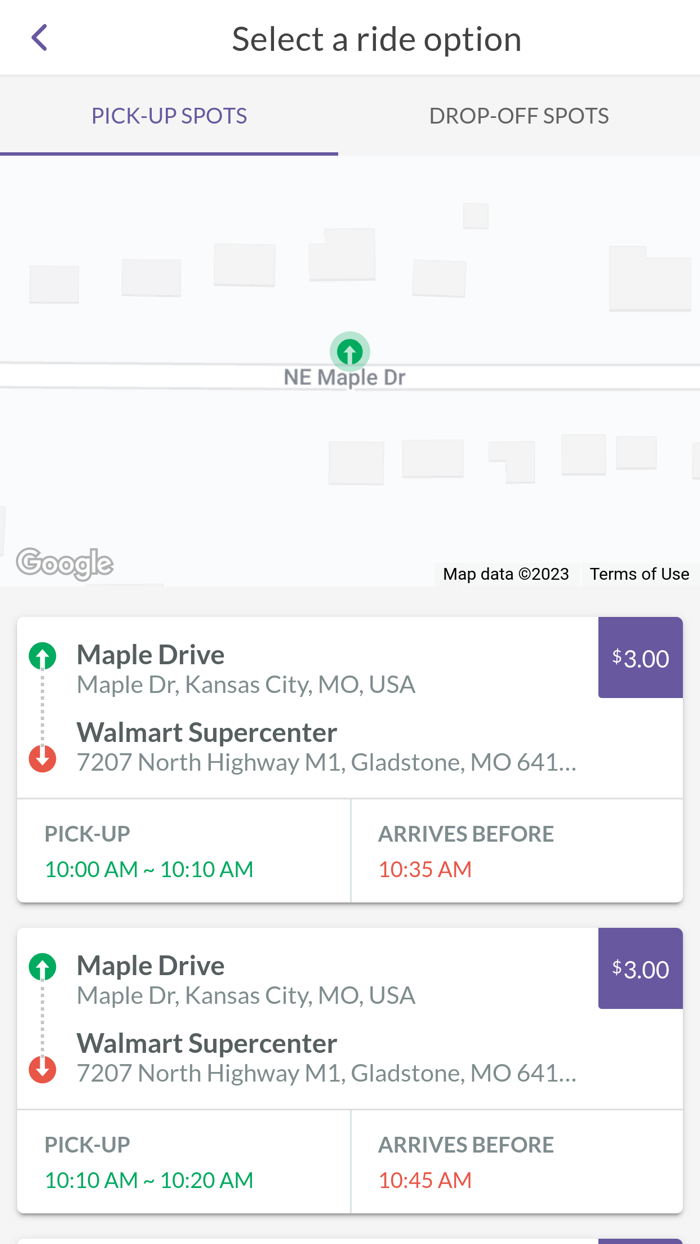Click the NE Maple Dr street label
The width and height of the screenshot is (700, 1244).
click(x=345, y=378)
